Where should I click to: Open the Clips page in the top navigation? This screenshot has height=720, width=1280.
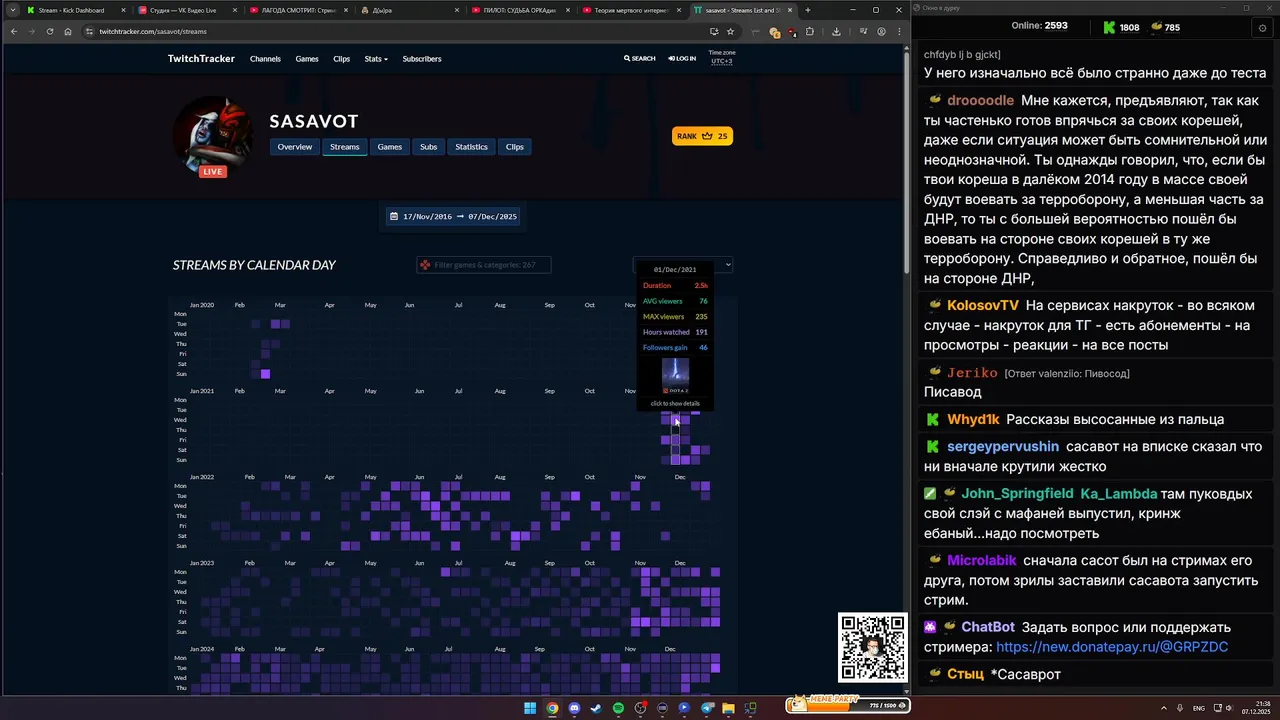tap(342, 59)
